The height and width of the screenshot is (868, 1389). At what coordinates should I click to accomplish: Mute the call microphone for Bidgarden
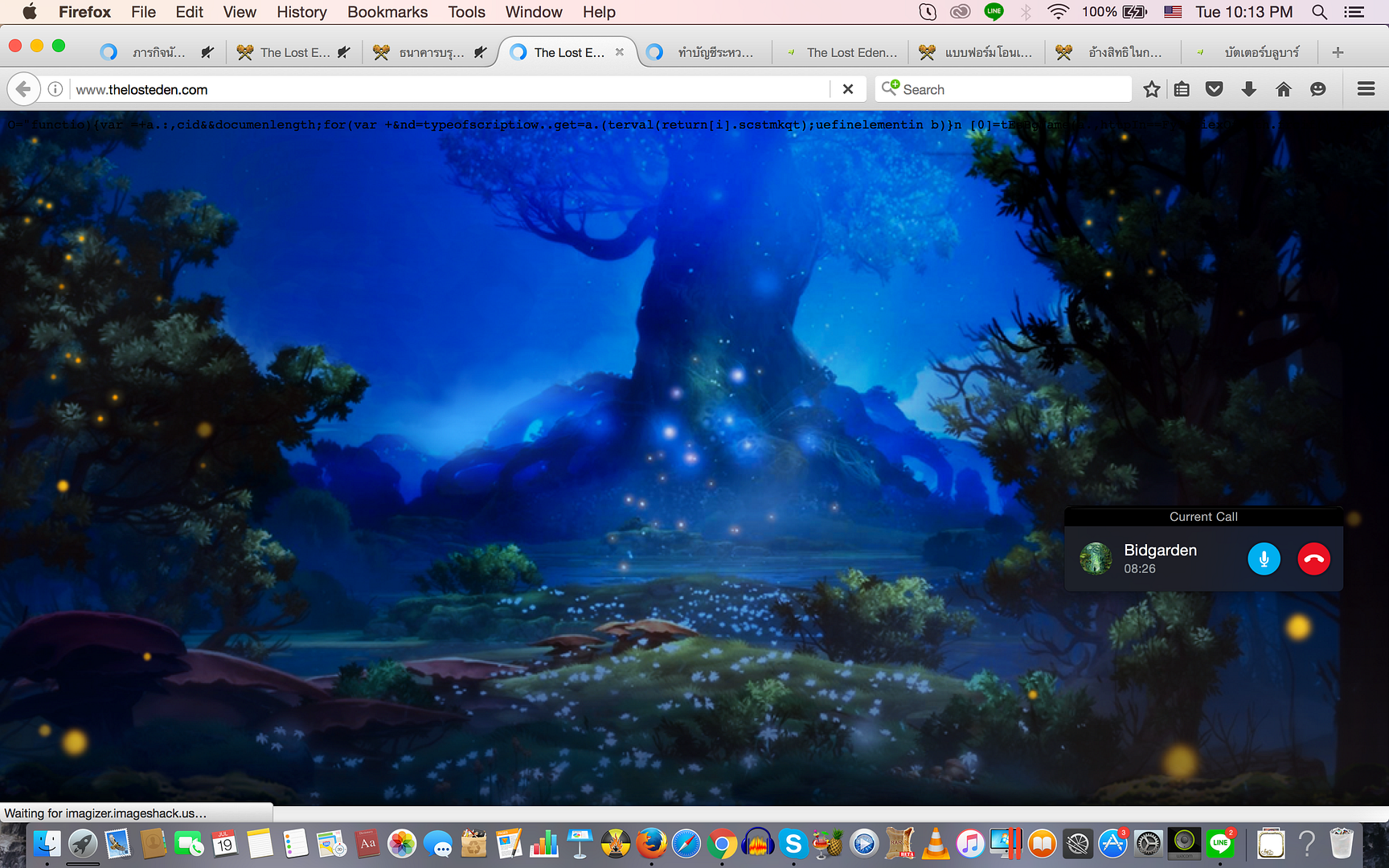click(1264, 559)
